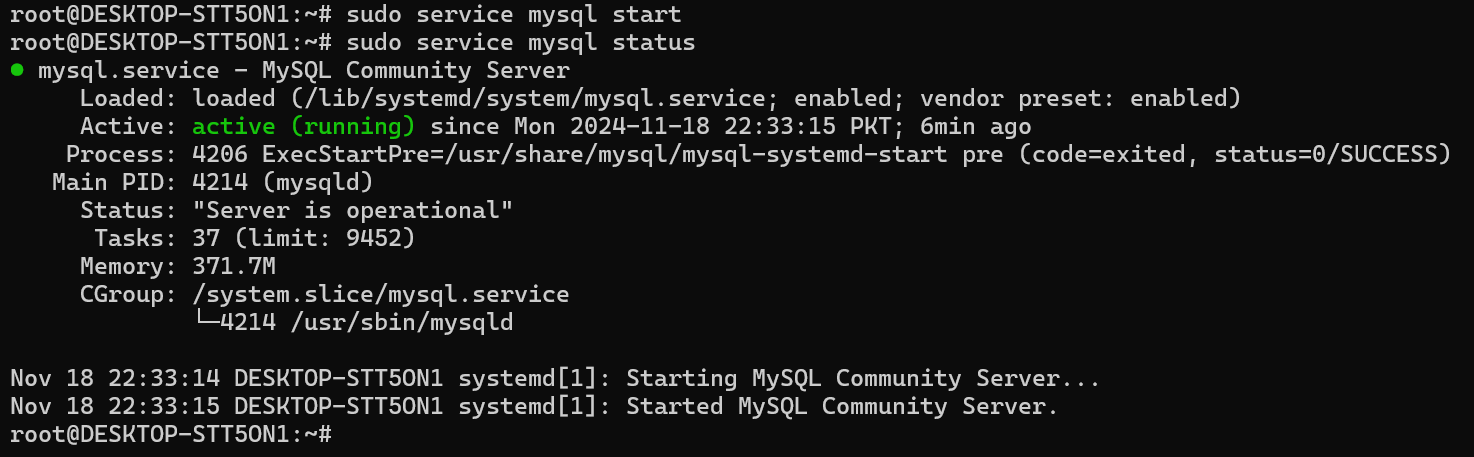Click the CGroup /system.slice/mysql.service path
The height and width of the screenshot is (457, 1474).
coord(381,295)
